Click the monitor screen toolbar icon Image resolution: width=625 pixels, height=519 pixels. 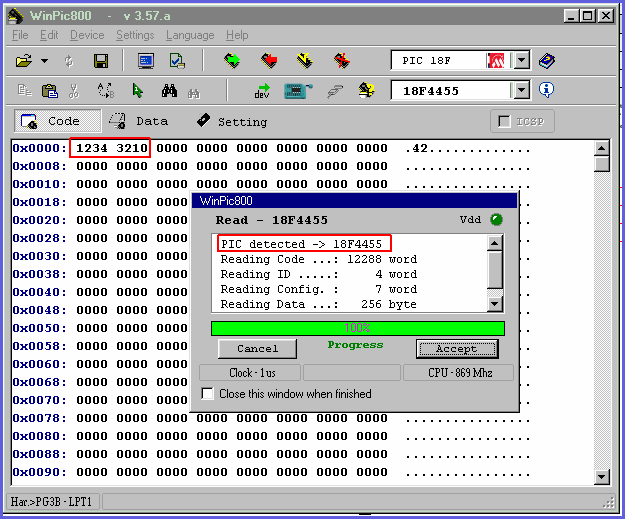coord(146,61)
